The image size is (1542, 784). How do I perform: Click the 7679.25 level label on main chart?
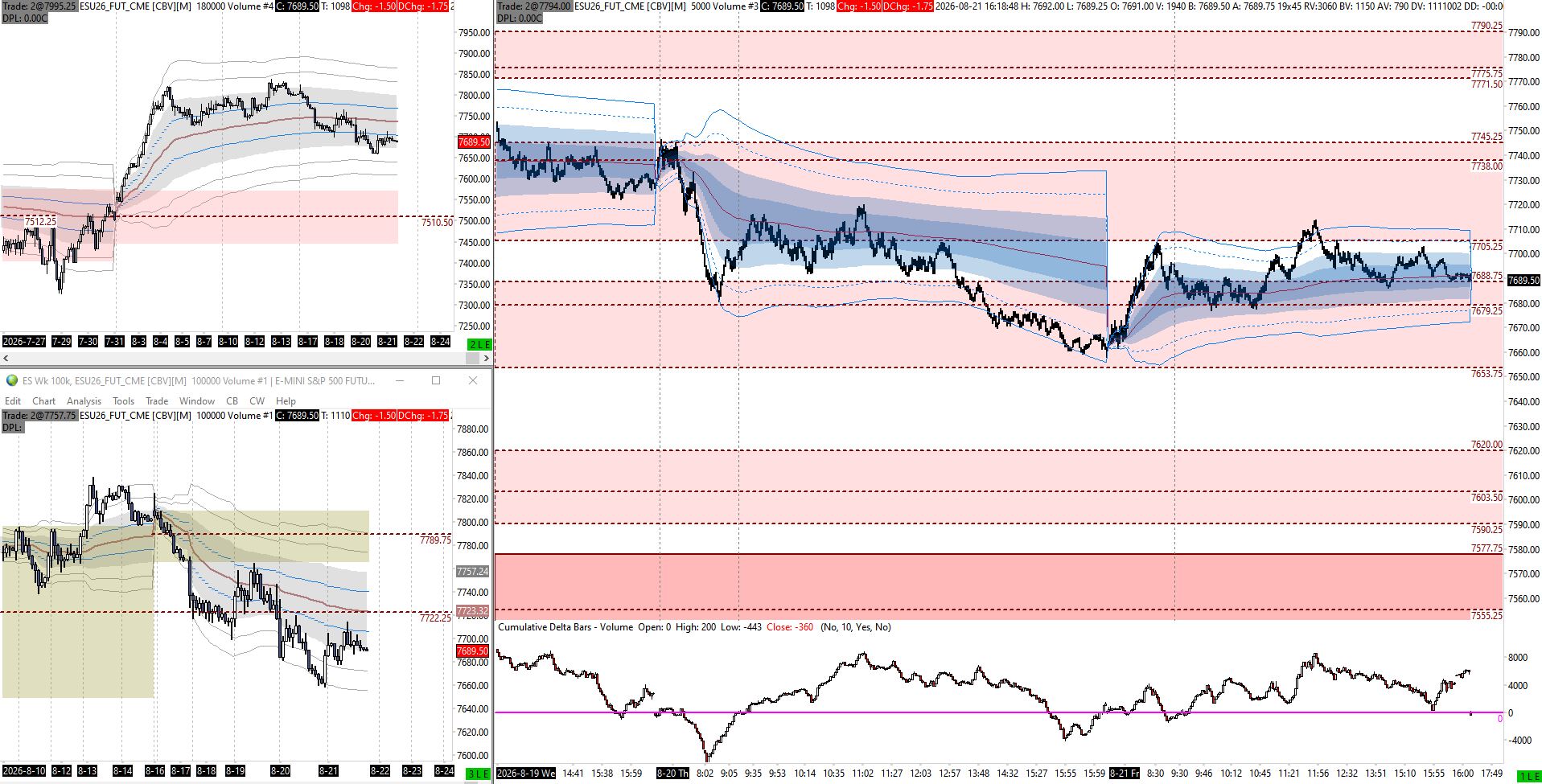(x=1486, y=311)
